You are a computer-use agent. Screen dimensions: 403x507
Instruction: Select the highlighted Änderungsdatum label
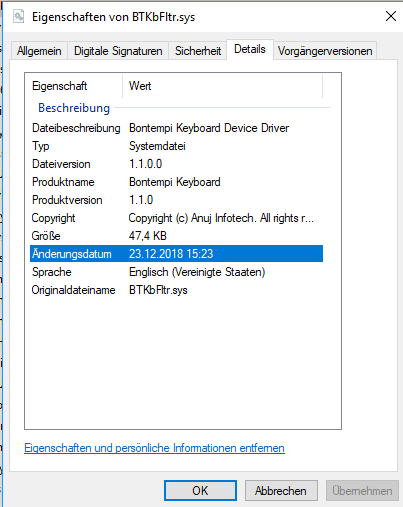[72, 254]
